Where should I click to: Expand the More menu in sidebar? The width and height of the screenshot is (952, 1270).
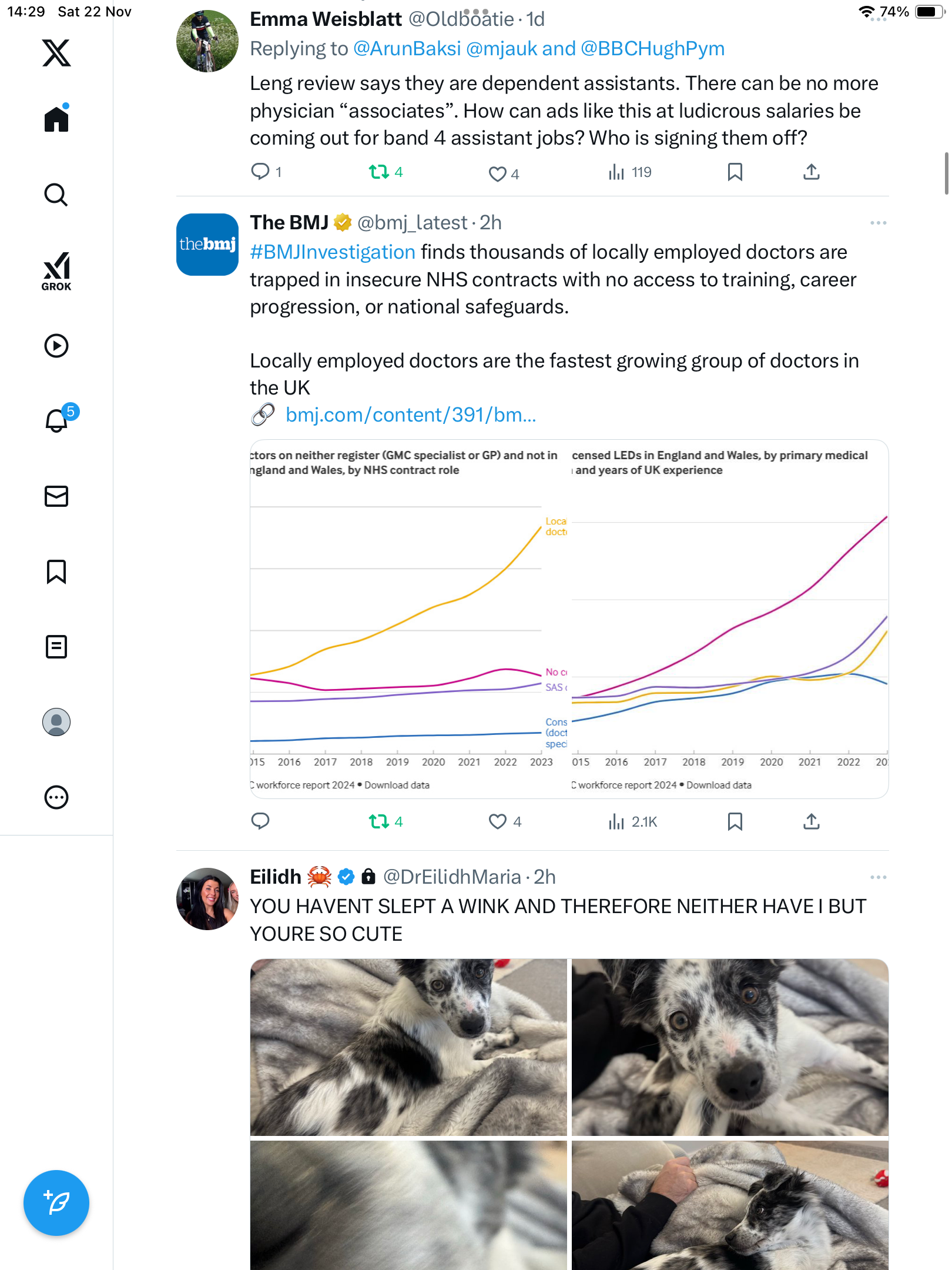(x=56, y=797)
